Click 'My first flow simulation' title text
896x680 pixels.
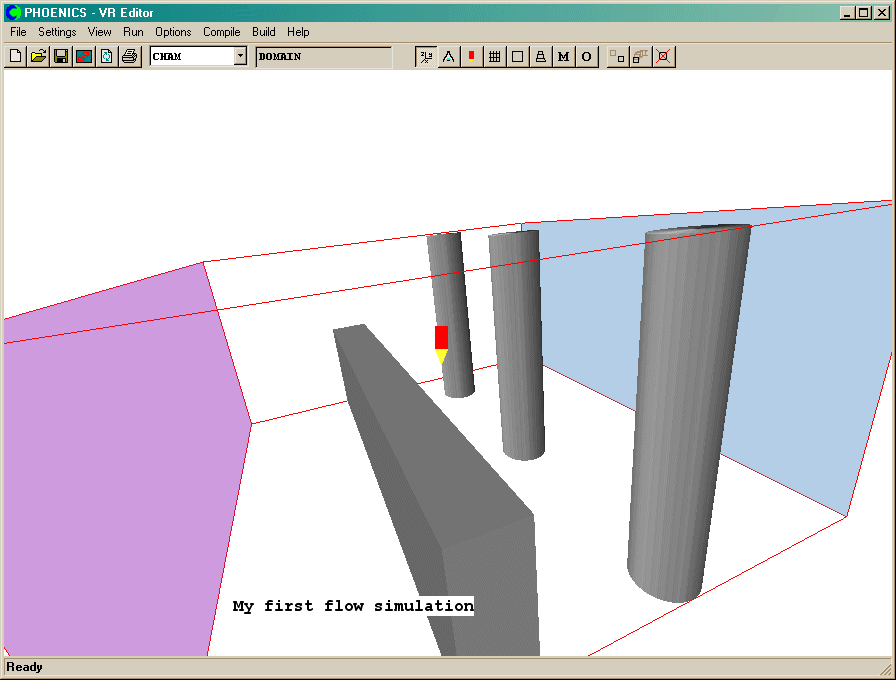353,606
